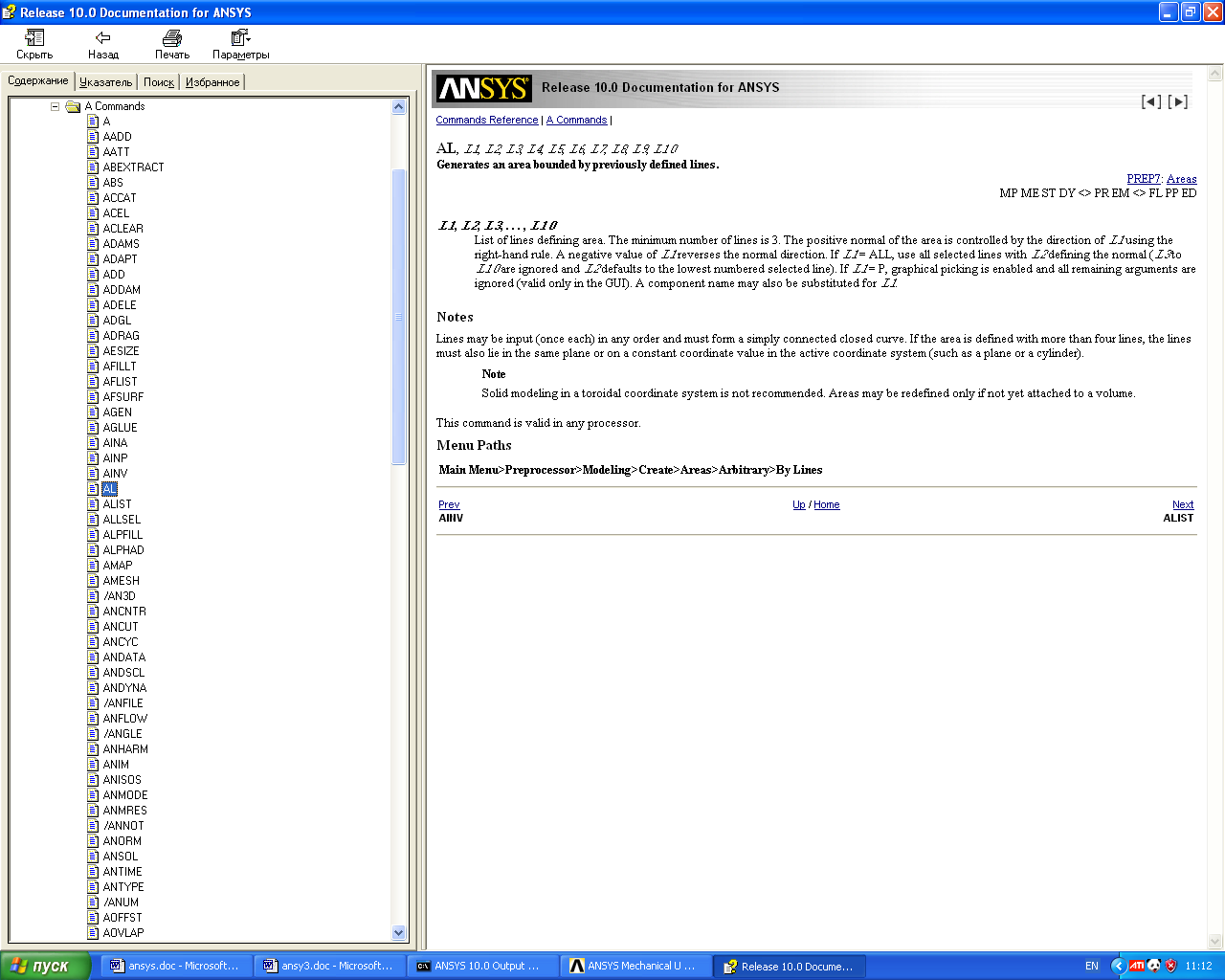This screenshot has height=980, width=1225.
Task: Click the Prev link to AINV
Action: pyautogui.click(x=449, y=504)
